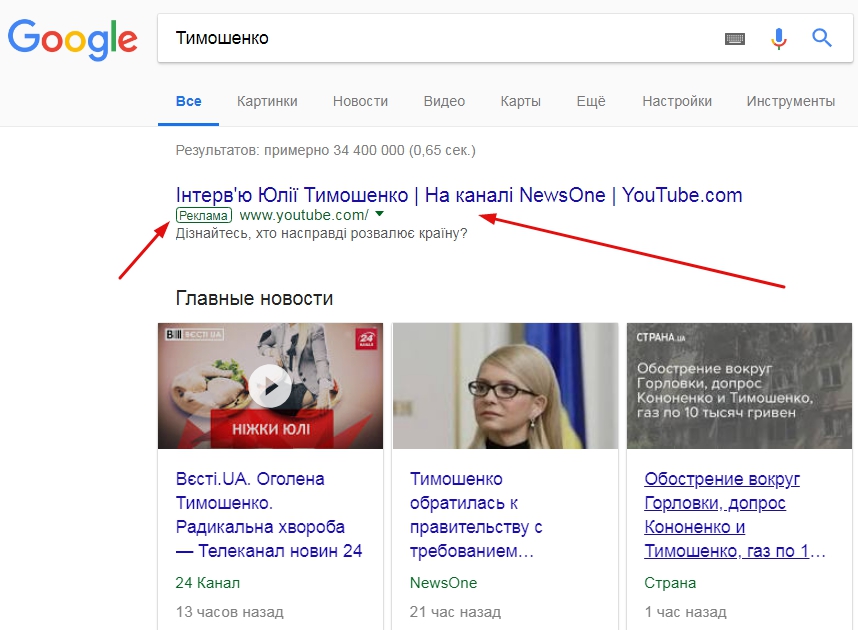
Task: Open Настройки search settings
Action: pos(677,101)
